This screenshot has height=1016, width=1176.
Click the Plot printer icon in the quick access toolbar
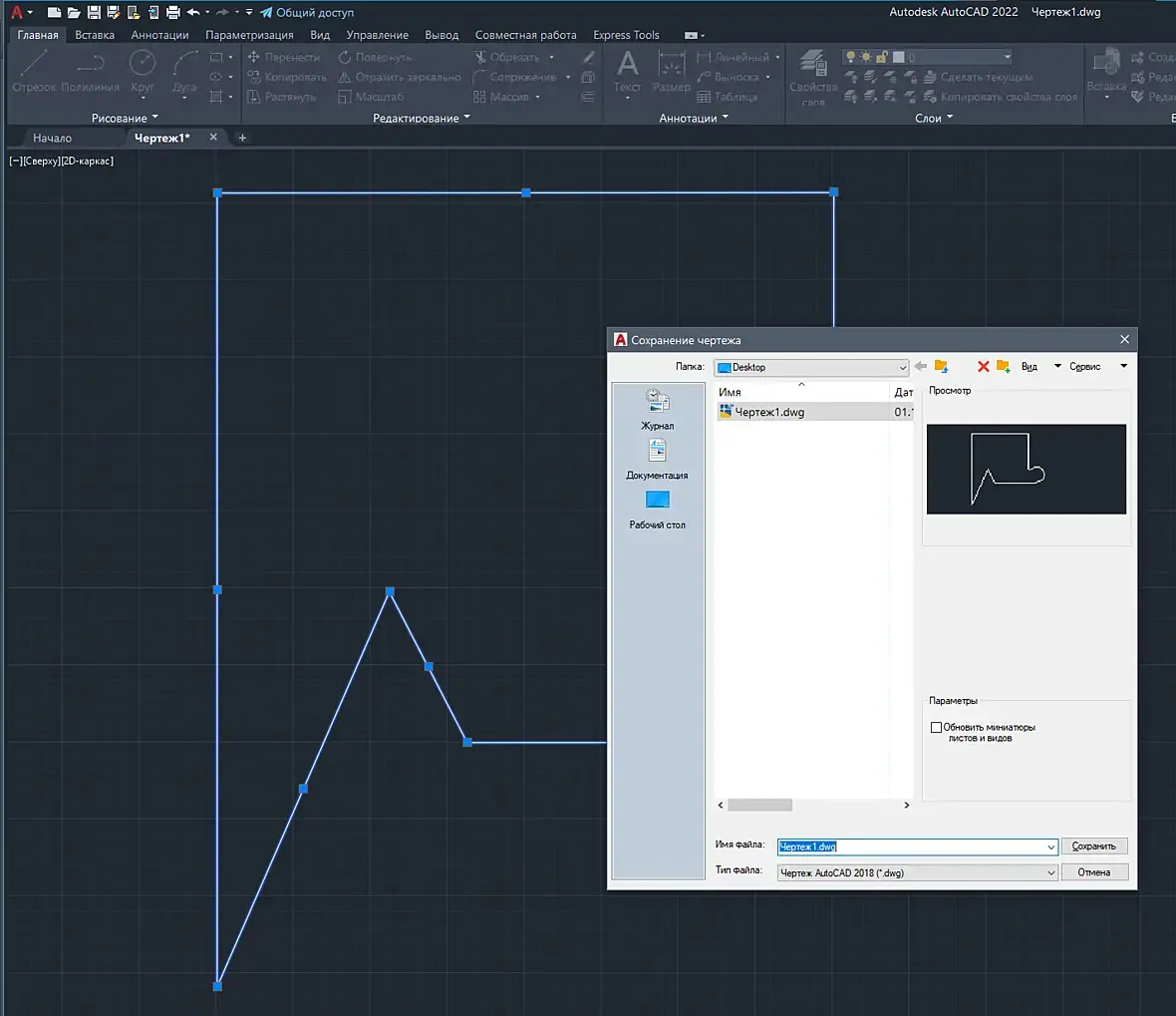point(173,13)
